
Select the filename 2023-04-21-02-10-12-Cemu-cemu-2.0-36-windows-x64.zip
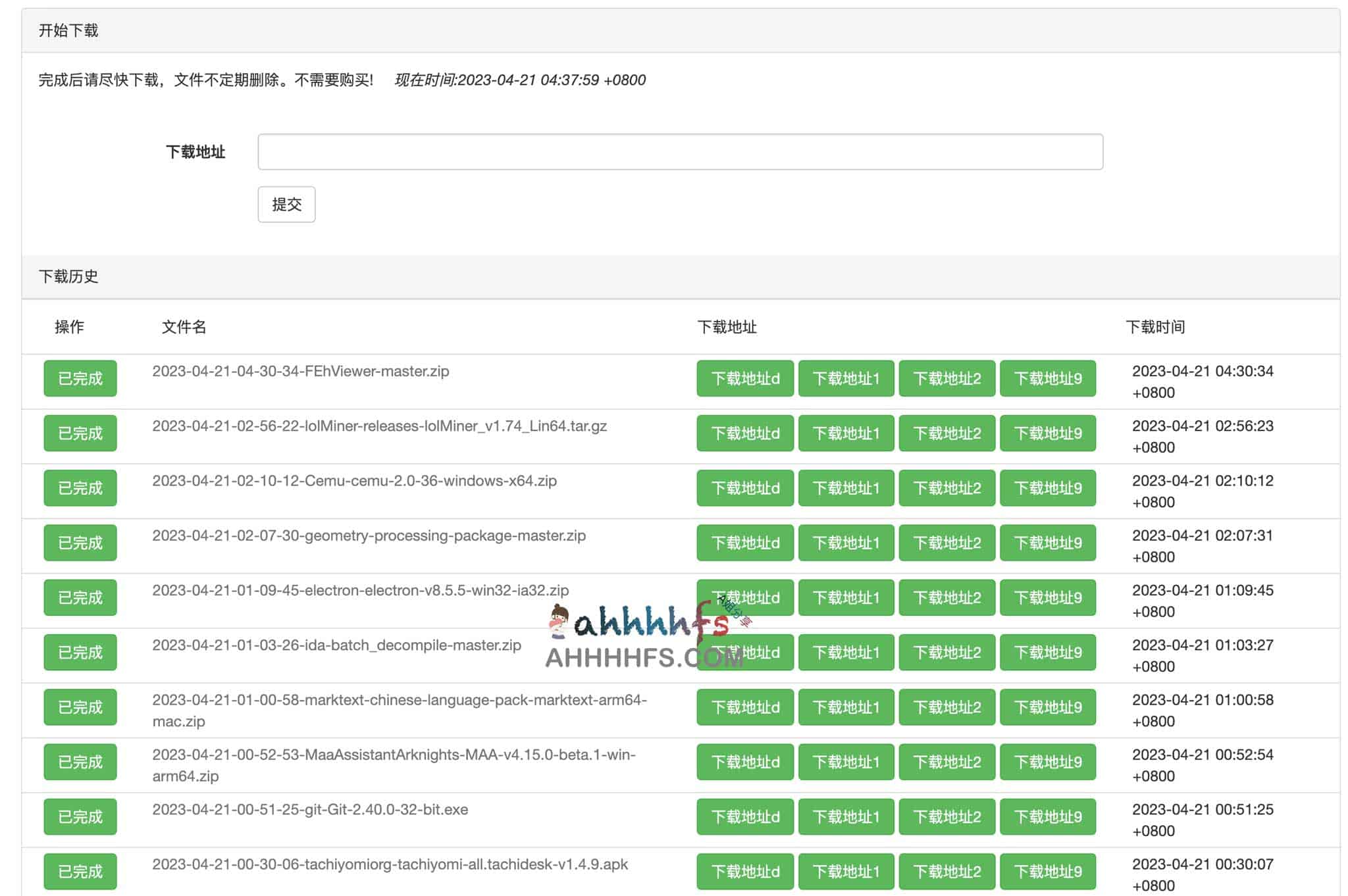point(353,481)
